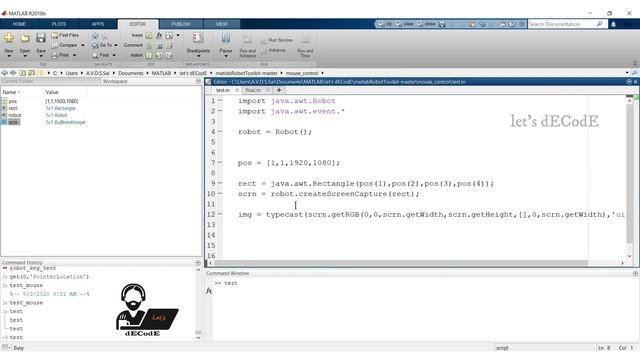The width and height of the screenshot is (640, 360).
Task: Close the test.m editor tab
Action: pos(237,90)
